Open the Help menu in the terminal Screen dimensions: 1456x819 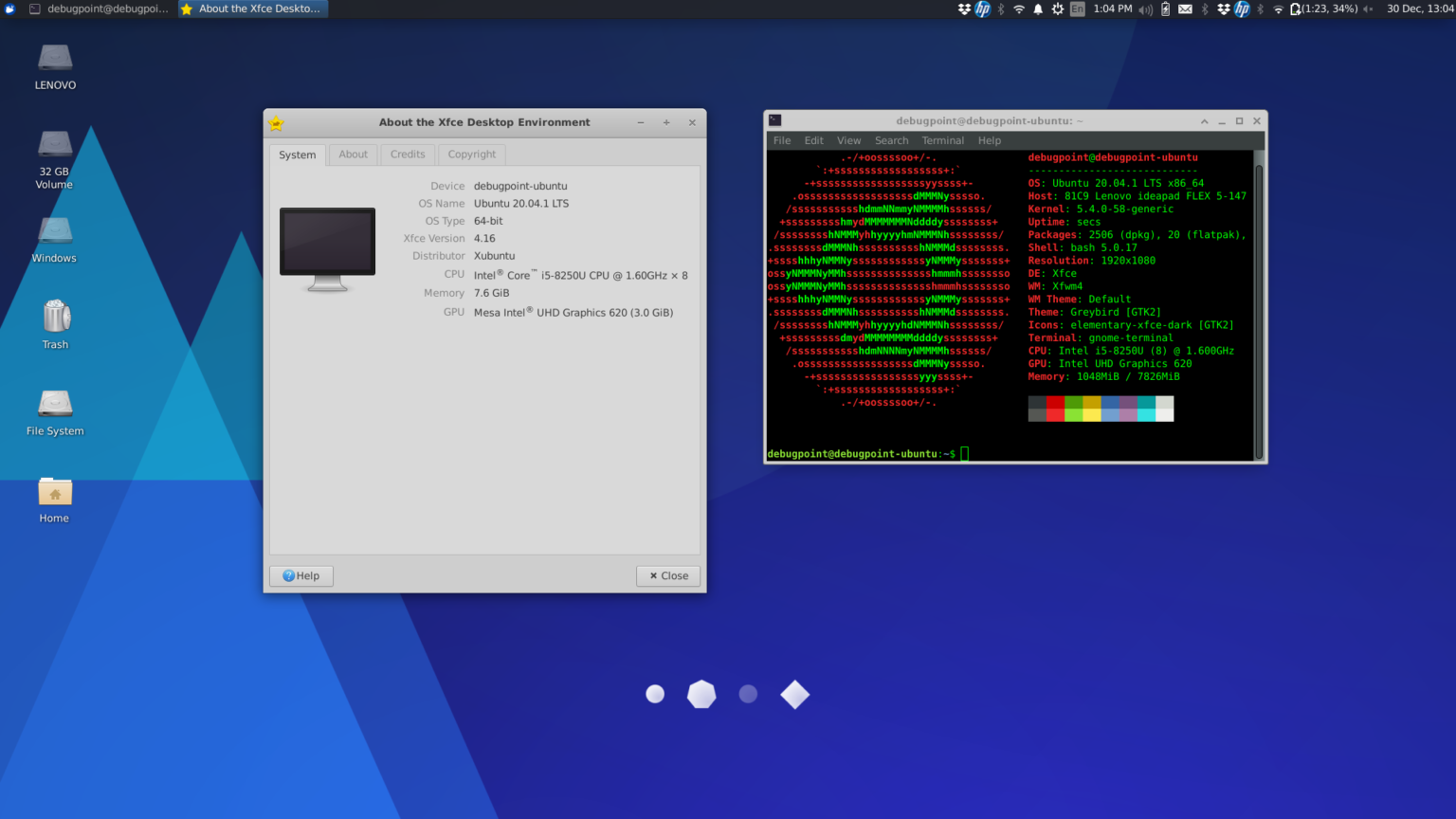tap(990, 140)
